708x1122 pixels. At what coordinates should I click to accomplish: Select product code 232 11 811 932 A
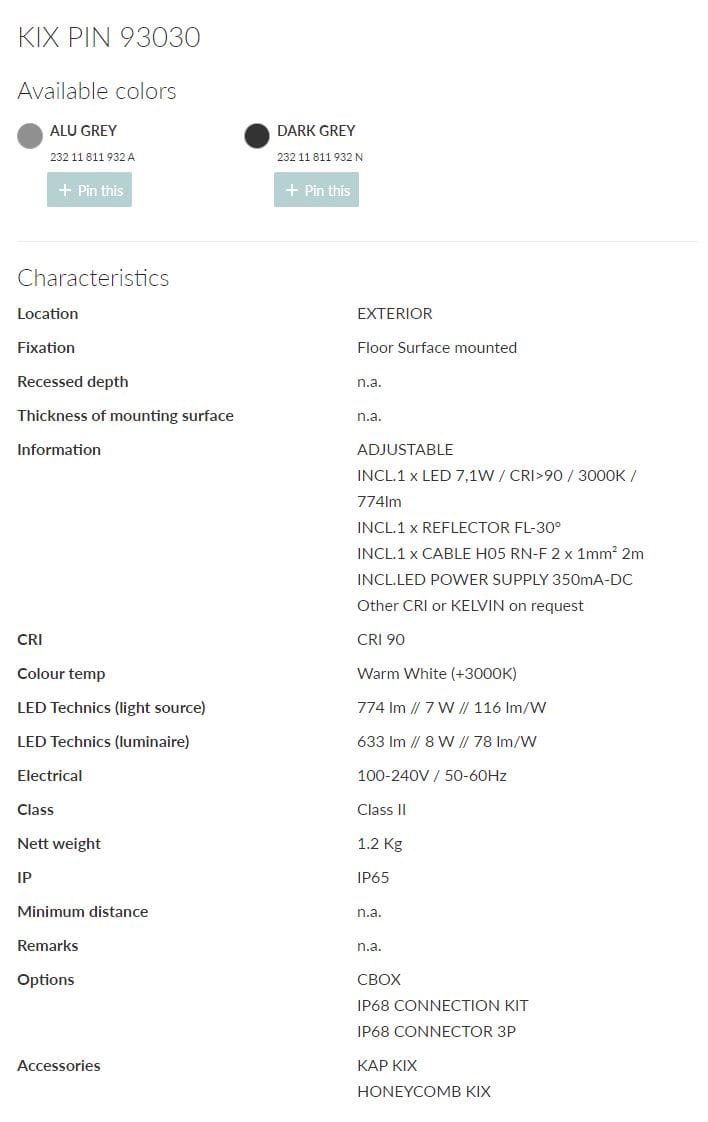(x=92, y=157)
